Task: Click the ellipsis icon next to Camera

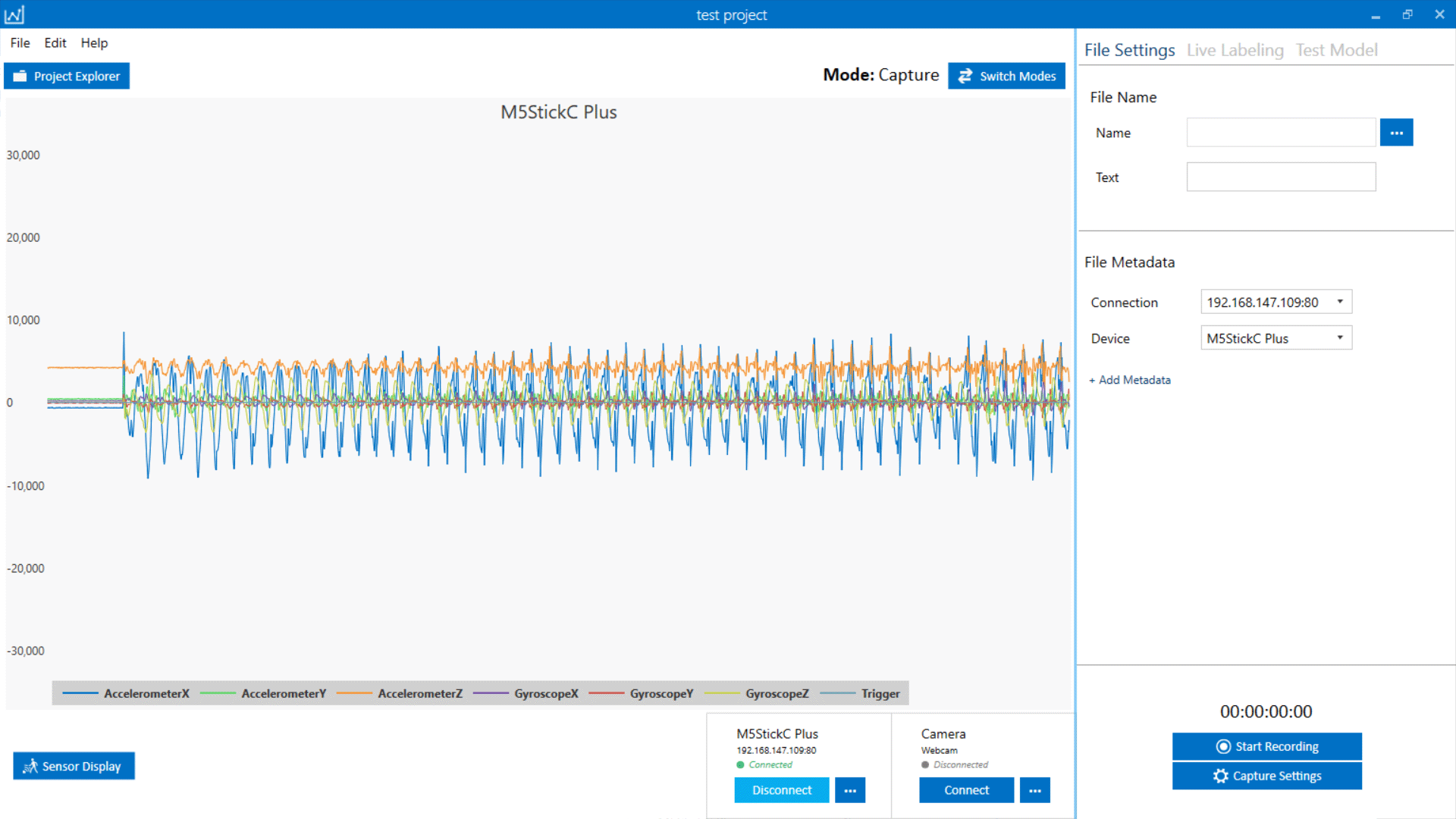Action: tap(1037, 790)
